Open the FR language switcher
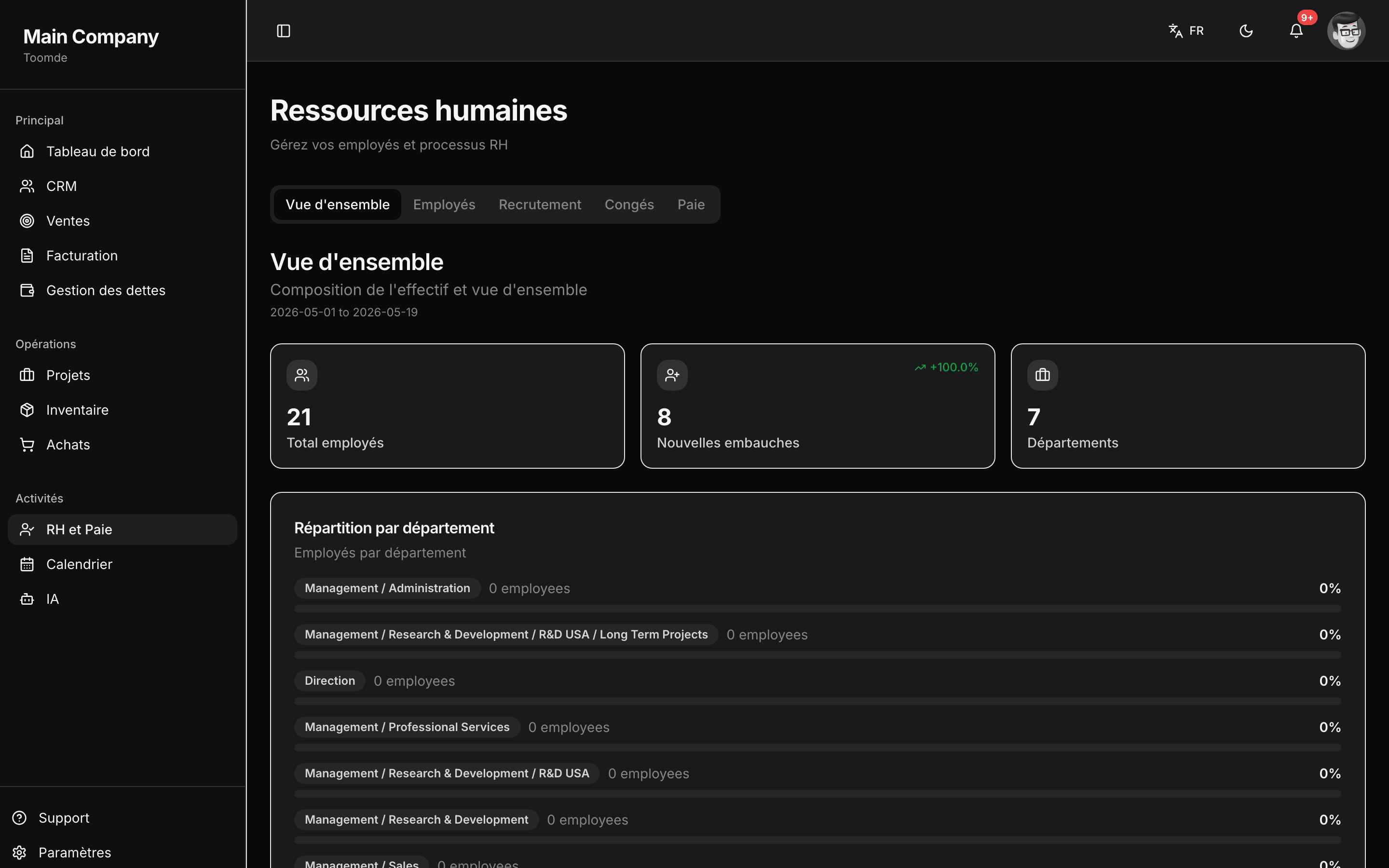 1186,30
